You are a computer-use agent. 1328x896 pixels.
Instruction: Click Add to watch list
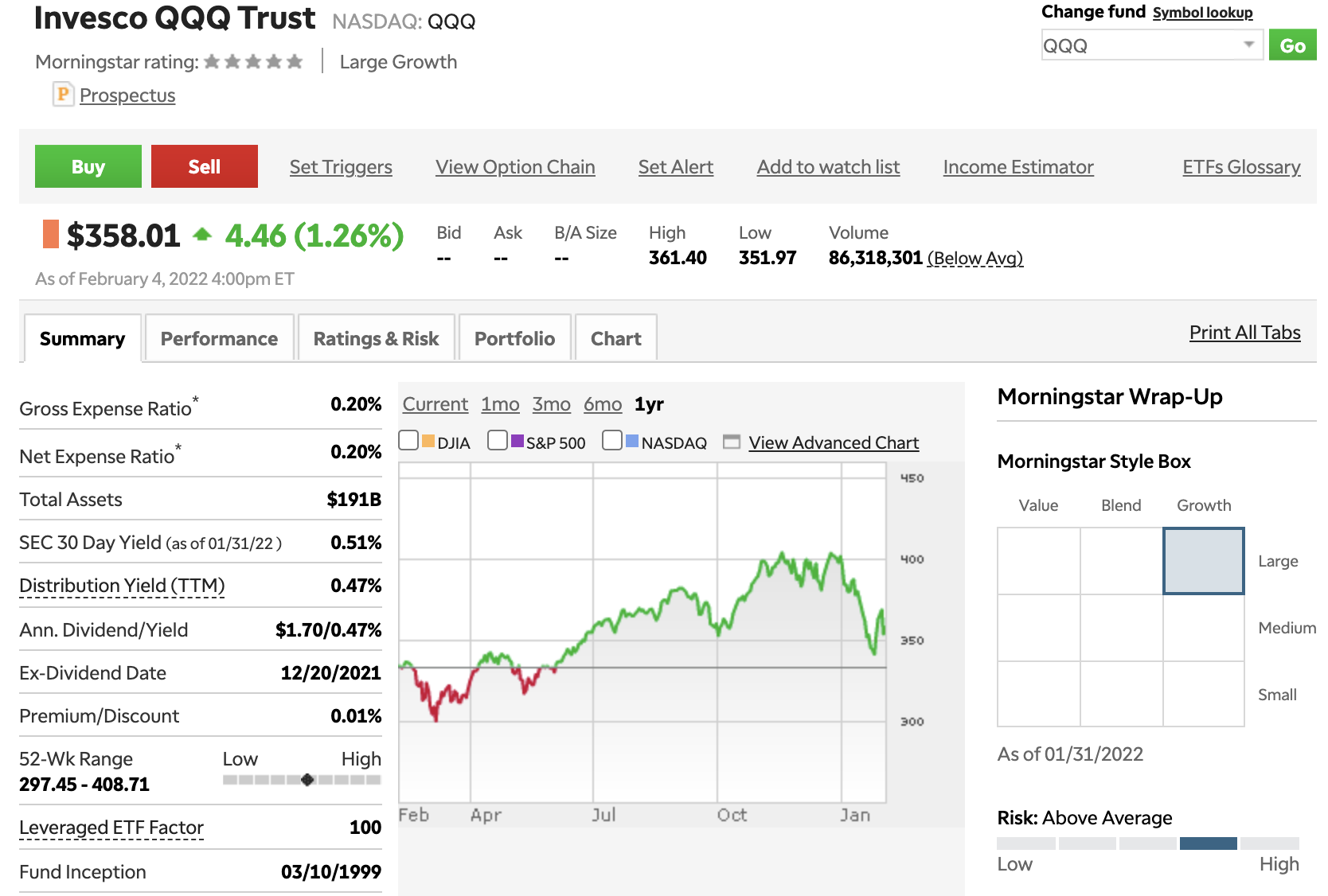(828, 167)
